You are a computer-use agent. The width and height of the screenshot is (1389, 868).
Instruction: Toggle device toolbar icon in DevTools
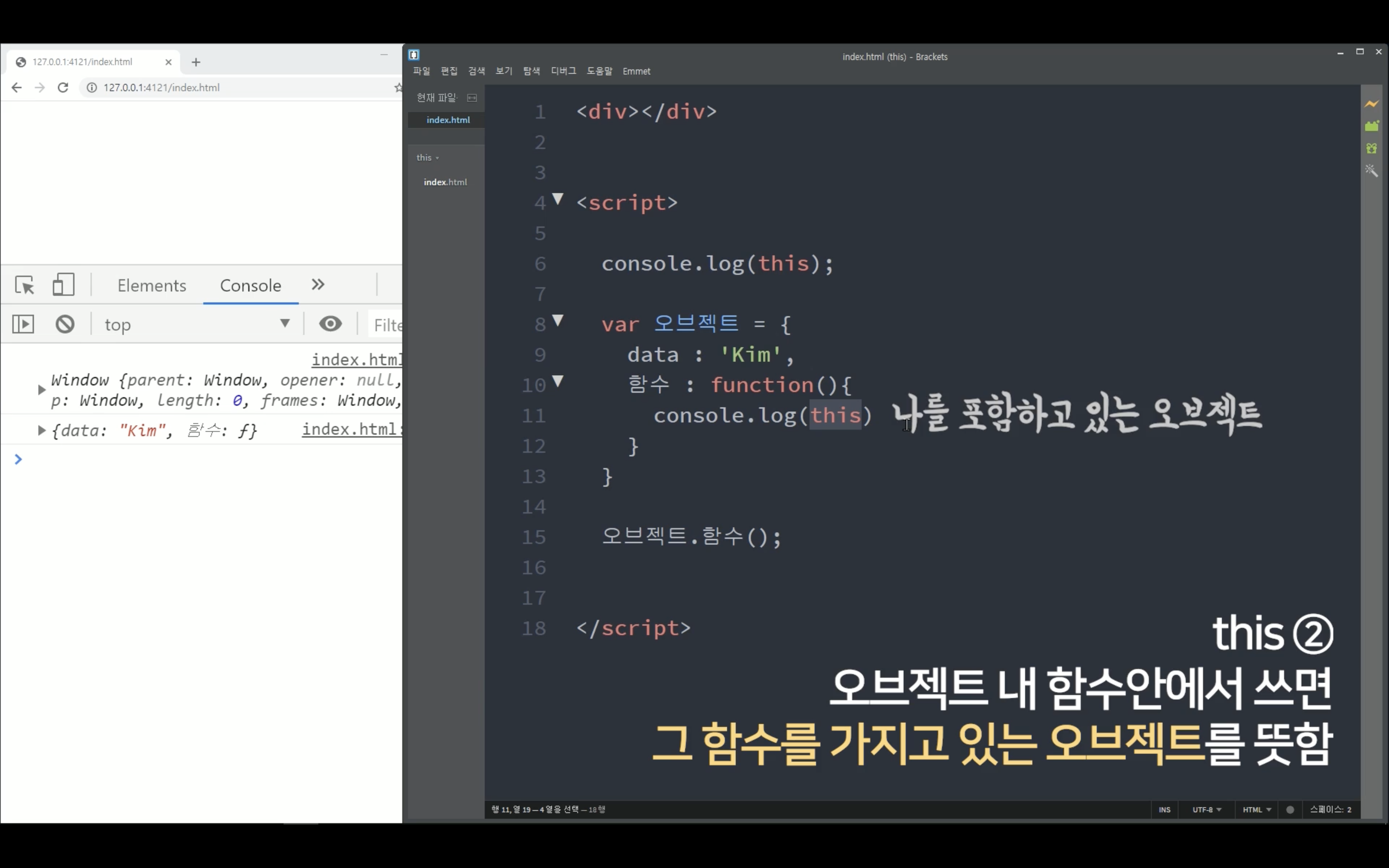click(x=63, y=285)
